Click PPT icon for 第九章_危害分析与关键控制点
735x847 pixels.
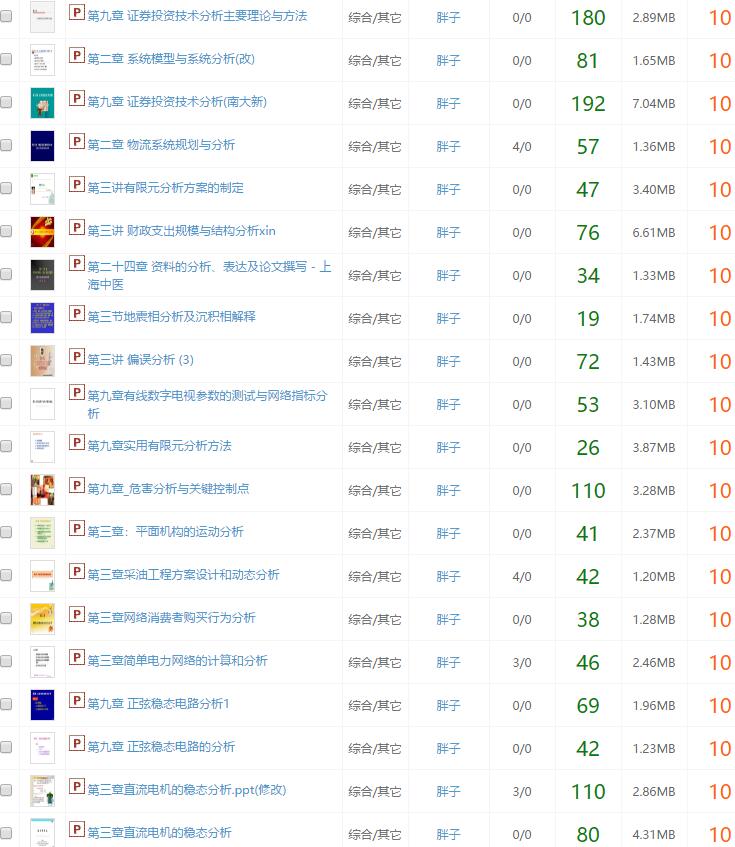pyautogui.click(x=76, y=485)
